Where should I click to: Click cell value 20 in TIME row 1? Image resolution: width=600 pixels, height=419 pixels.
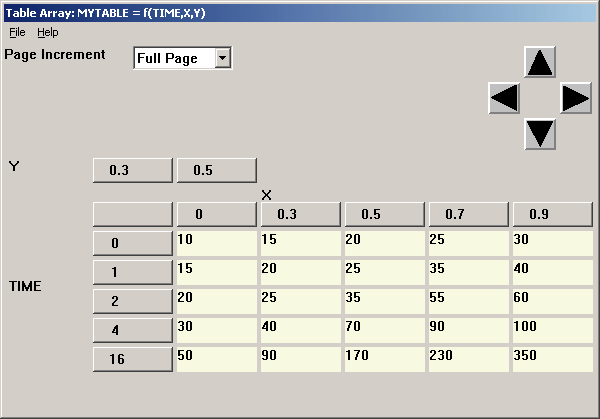pyautogui.click(x=301, y=272)
